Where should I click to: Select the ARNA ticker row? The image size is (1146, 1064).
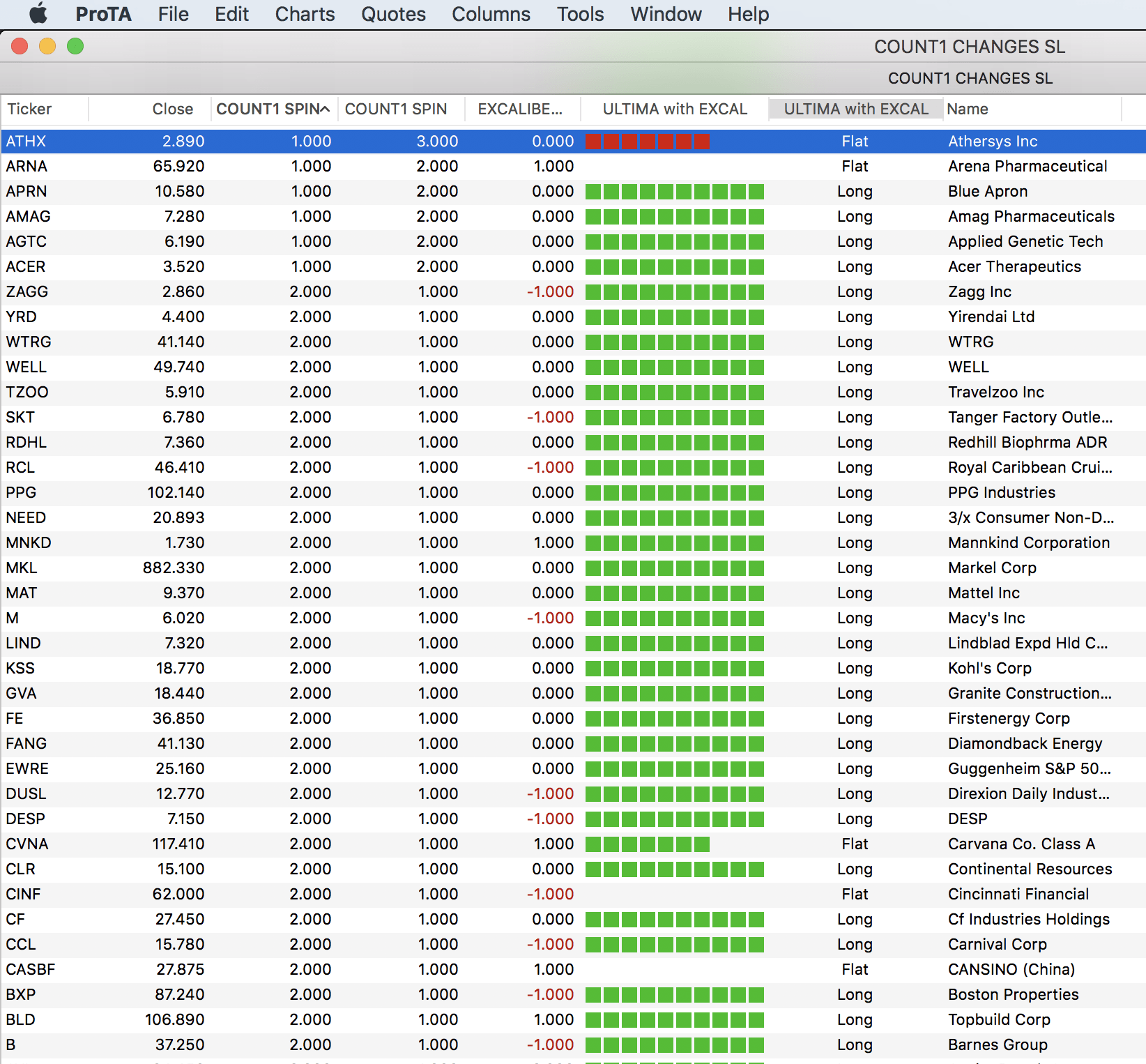[x=26, y=167]
